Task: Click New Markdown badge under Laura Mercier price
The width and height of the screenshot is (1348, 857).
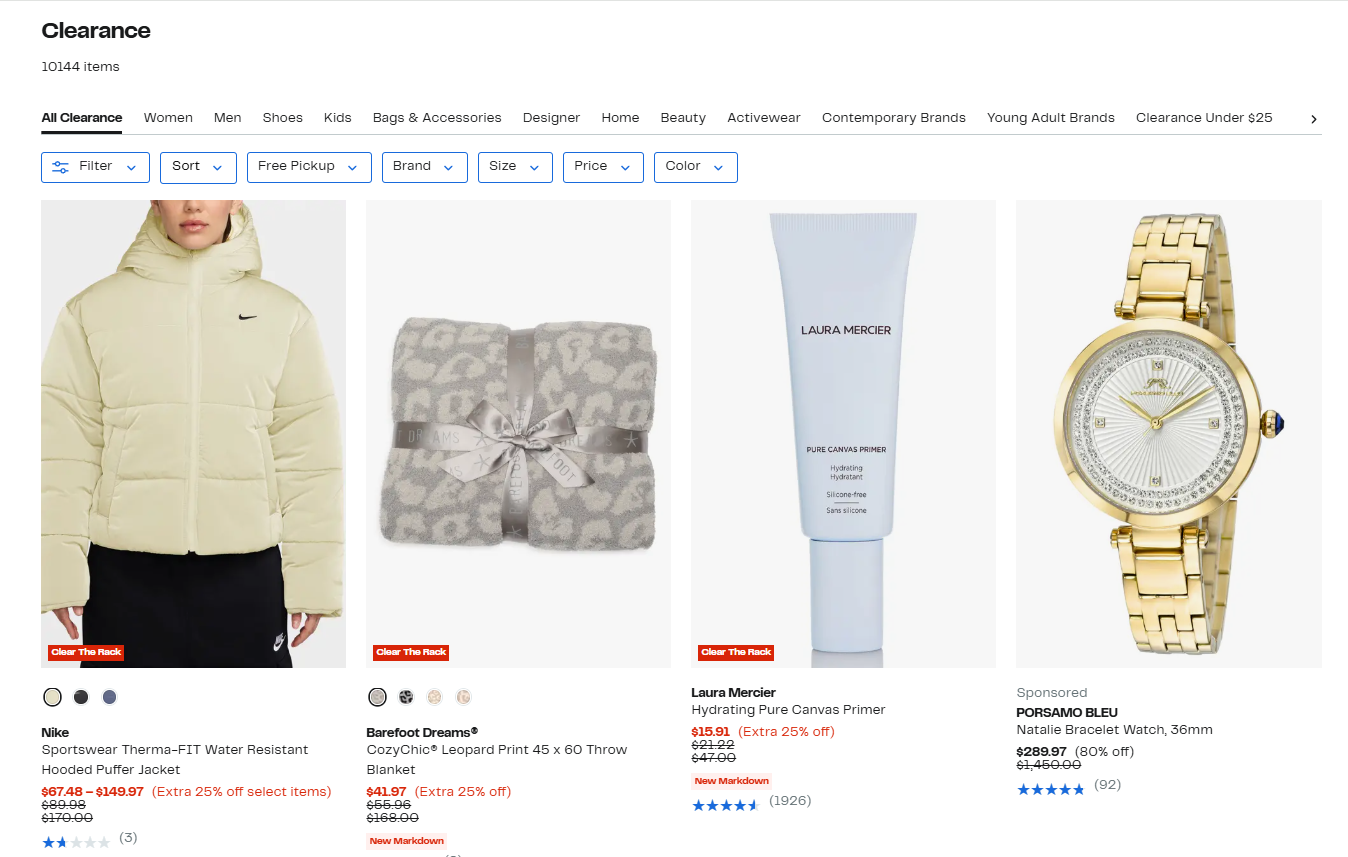Action: [731, 781]
